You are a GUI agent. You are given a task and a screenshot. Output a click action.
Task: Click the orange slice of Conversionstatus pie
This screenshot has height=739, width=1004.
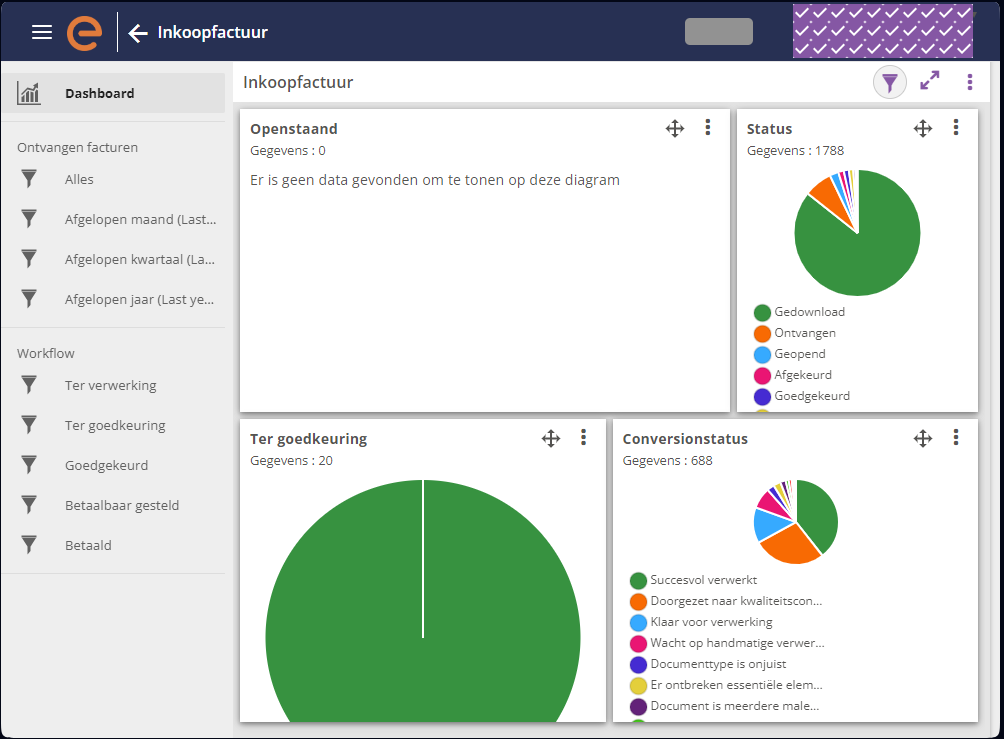click(x=791, y=544)
